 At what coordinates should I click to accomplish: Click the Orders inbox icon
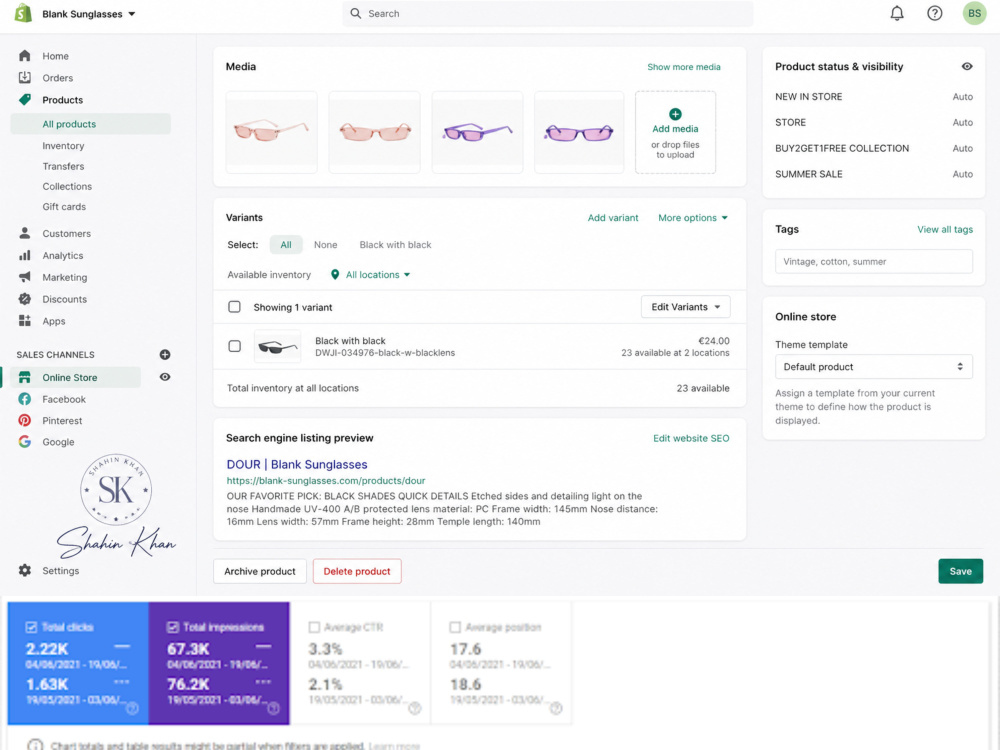click(x=25, y=78)
